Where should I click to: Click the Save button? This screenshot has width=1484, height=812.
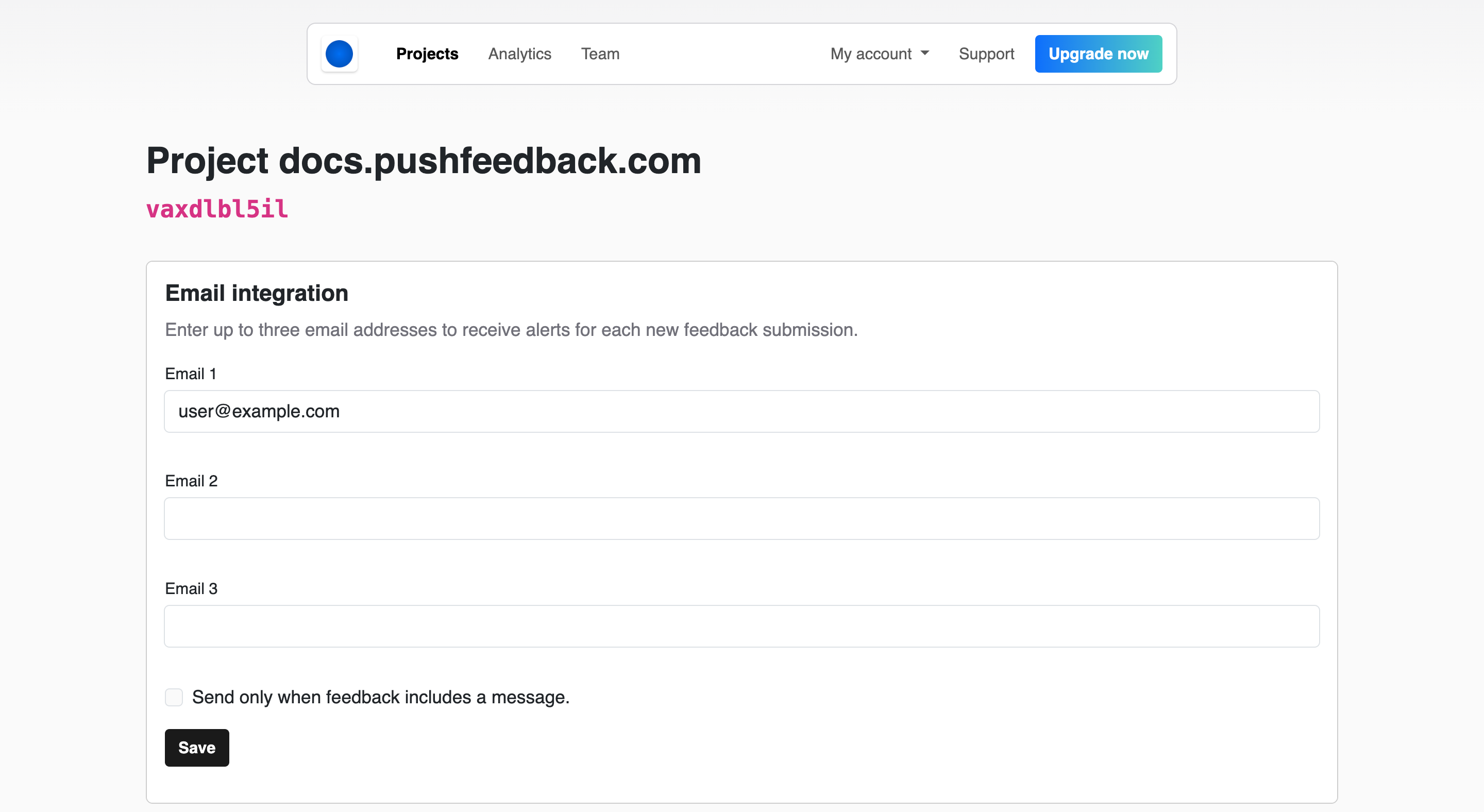tap(196, 748)
